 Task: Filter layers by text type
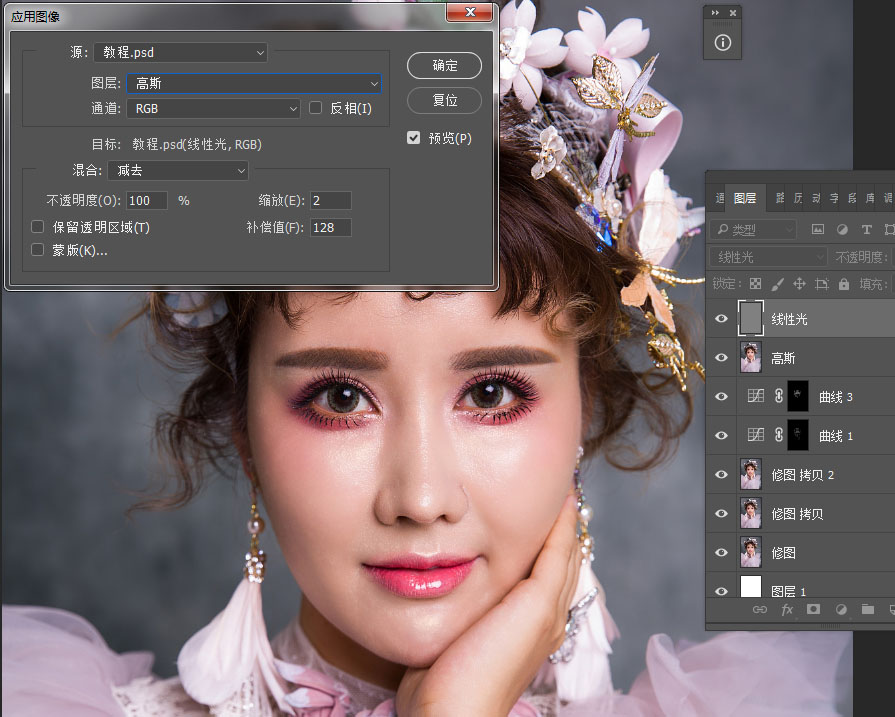866,229
